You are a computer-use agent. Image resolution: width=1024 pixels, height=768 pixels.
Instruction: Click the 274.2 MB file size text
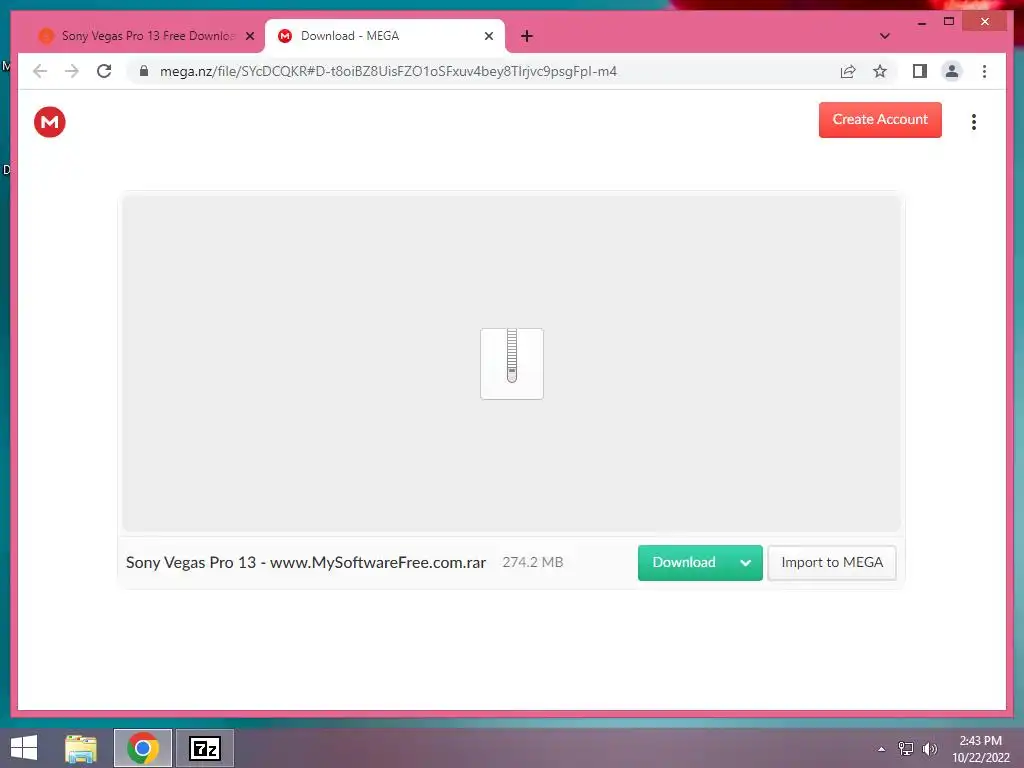tap(532, 562)
